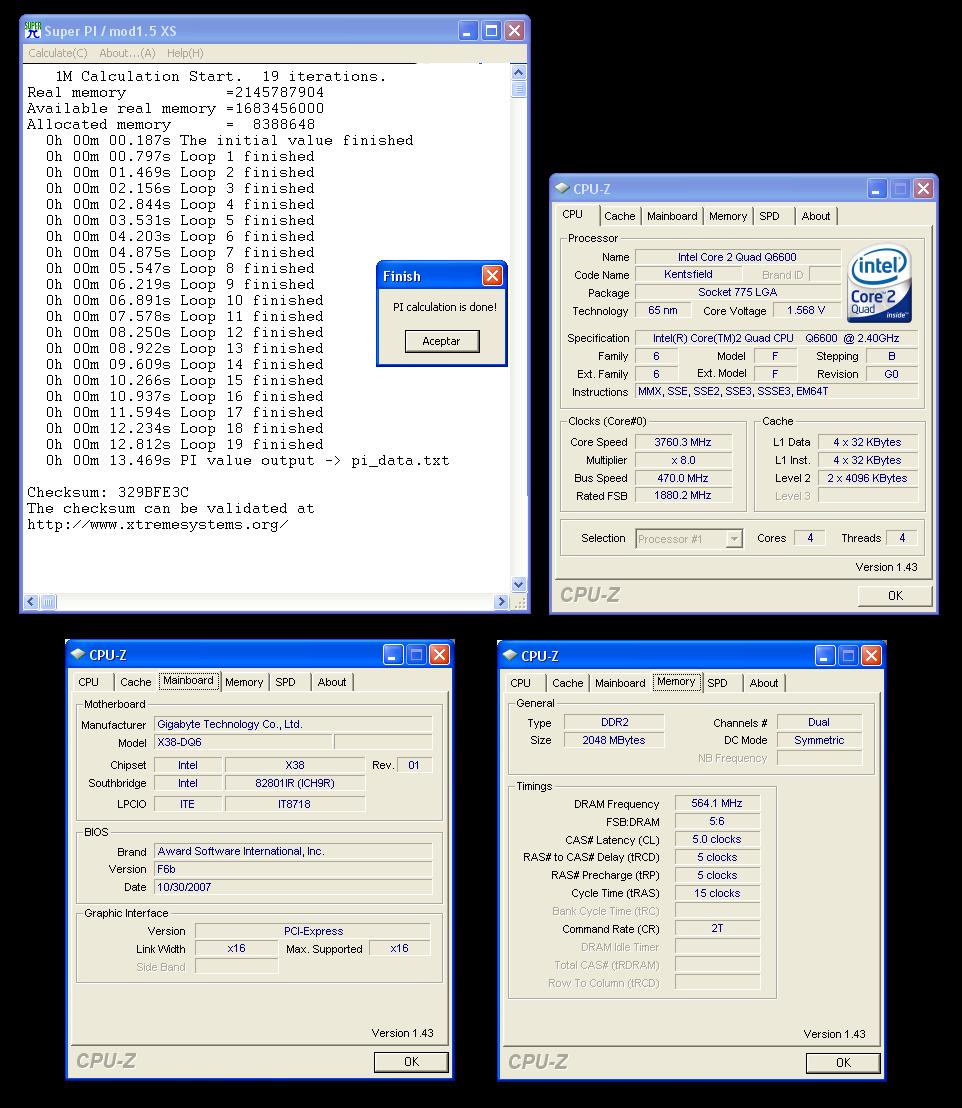
Task: Click the motherboard Model field X38-DQ6
Action: [242, 742]
